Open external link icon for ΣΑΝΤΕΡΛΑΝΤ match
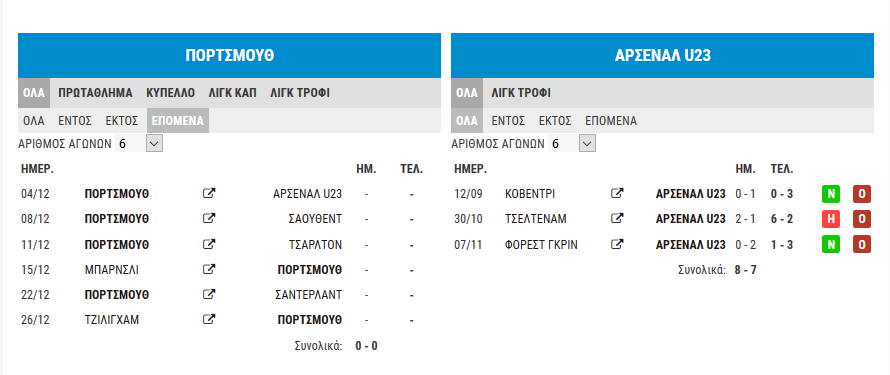 coord(209,294)
